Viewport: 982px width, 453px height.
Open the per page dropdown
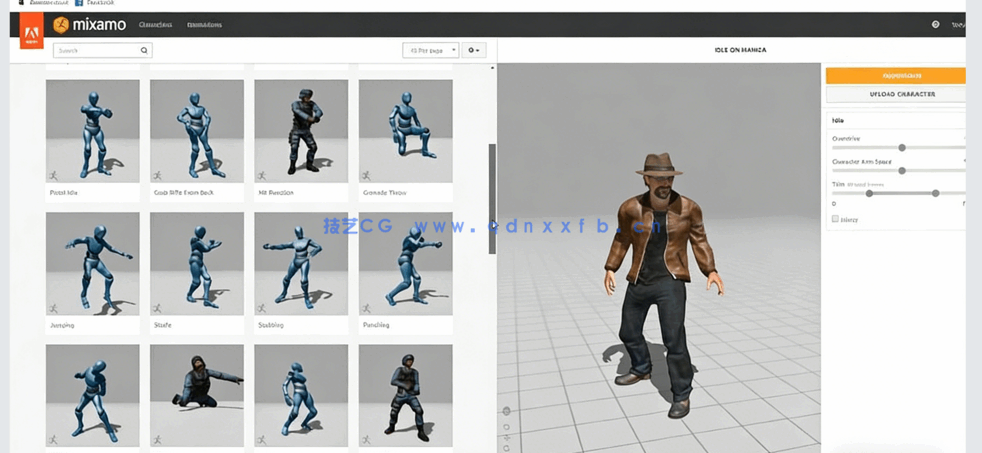click(x=430, y=50)
